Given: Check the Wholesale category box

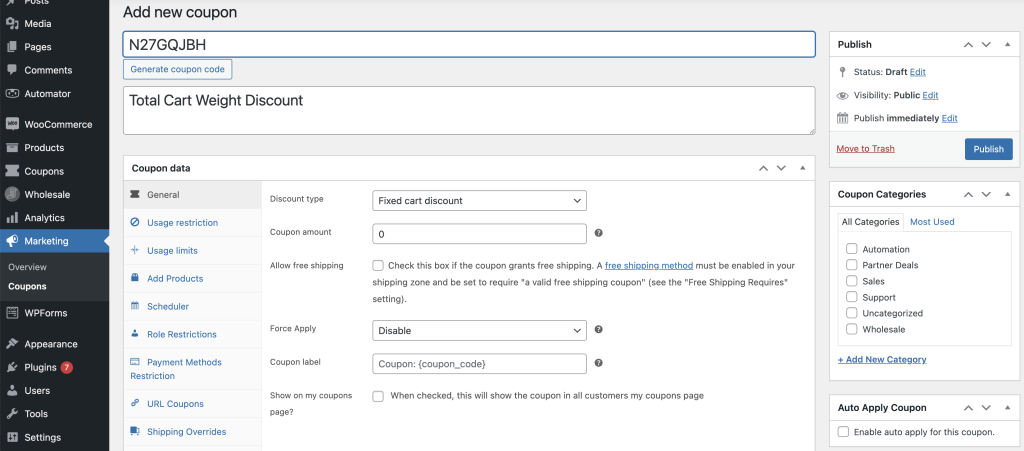Looking at the screenshot, I should pos(852,329).
